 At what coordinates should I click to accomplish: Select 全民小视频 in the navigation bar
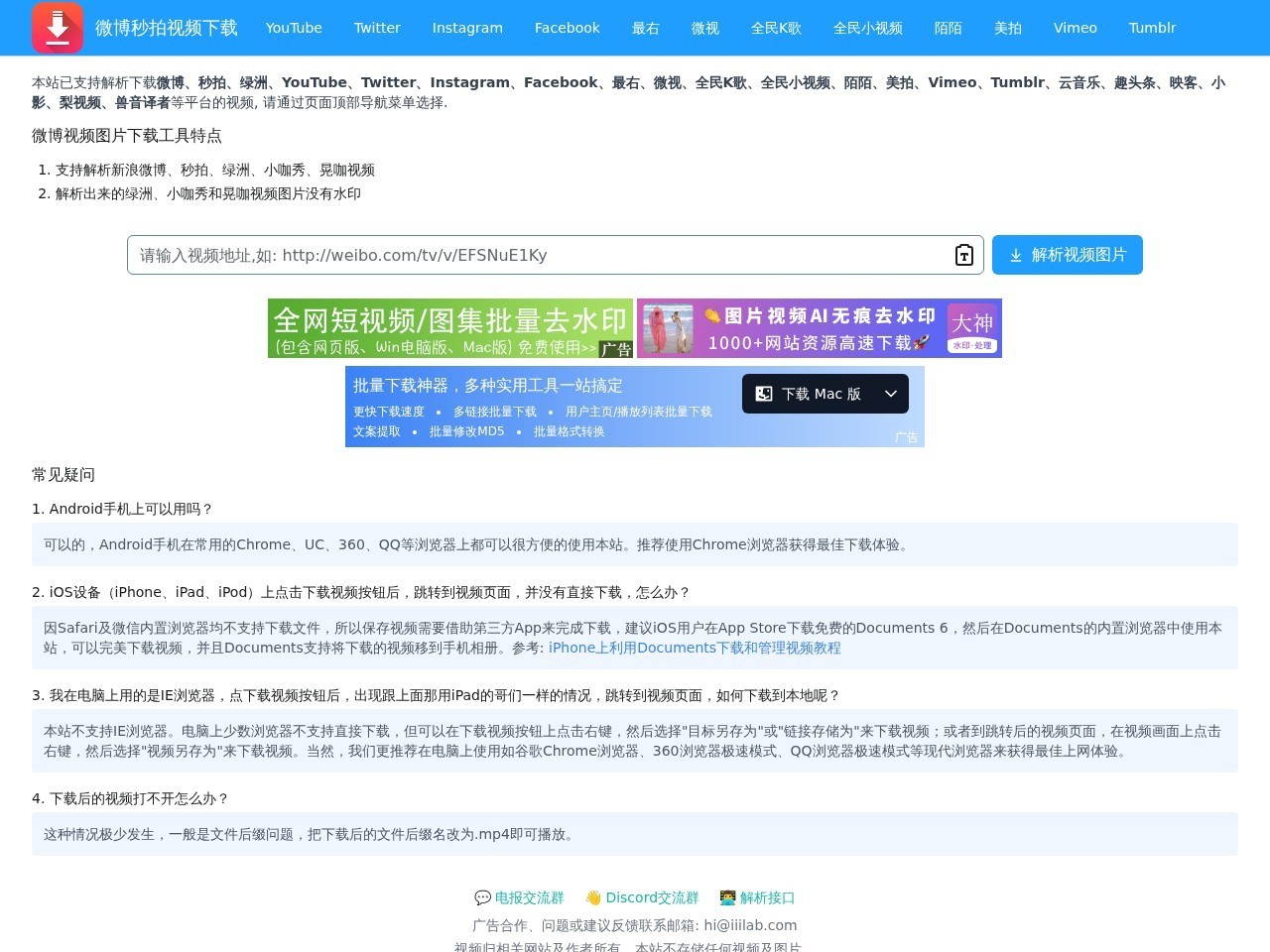pyautogui.click(x=868, y=28)
